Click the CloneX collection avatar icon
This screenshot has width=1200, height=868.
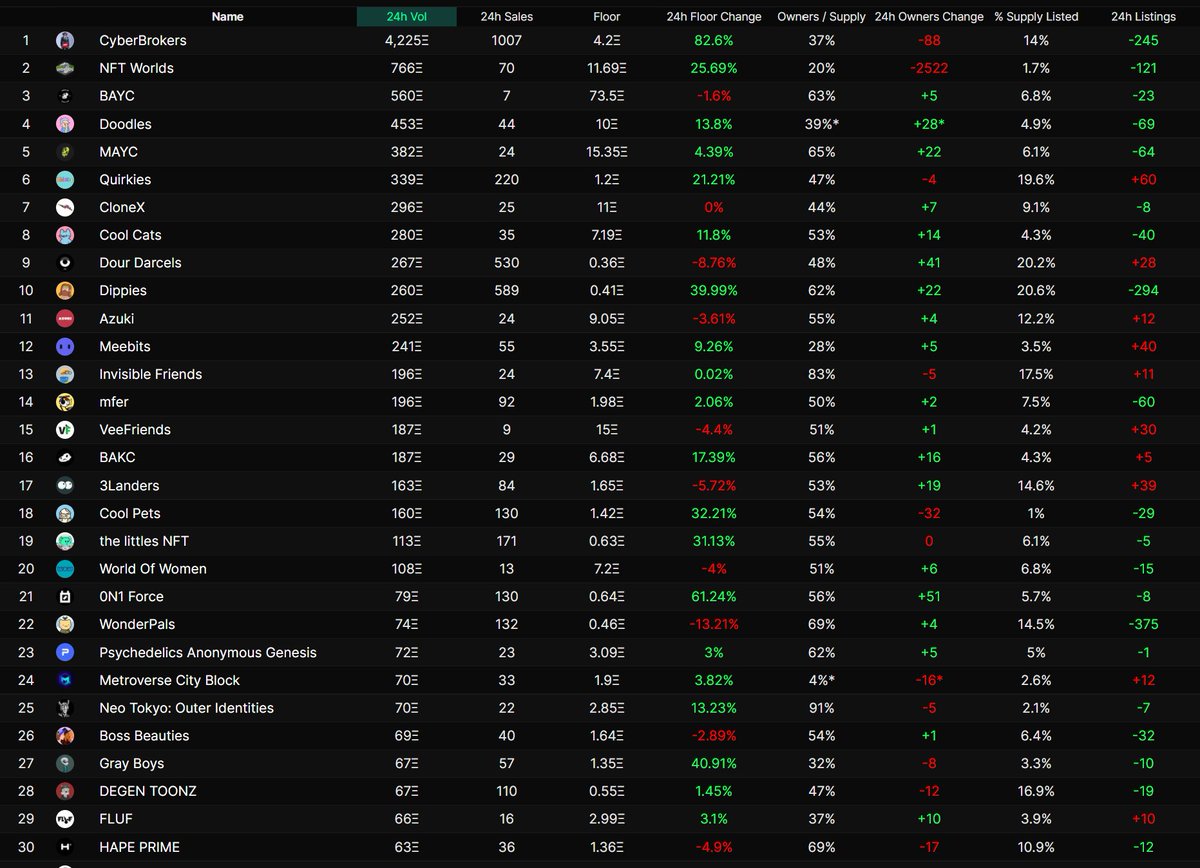point(65,207)
